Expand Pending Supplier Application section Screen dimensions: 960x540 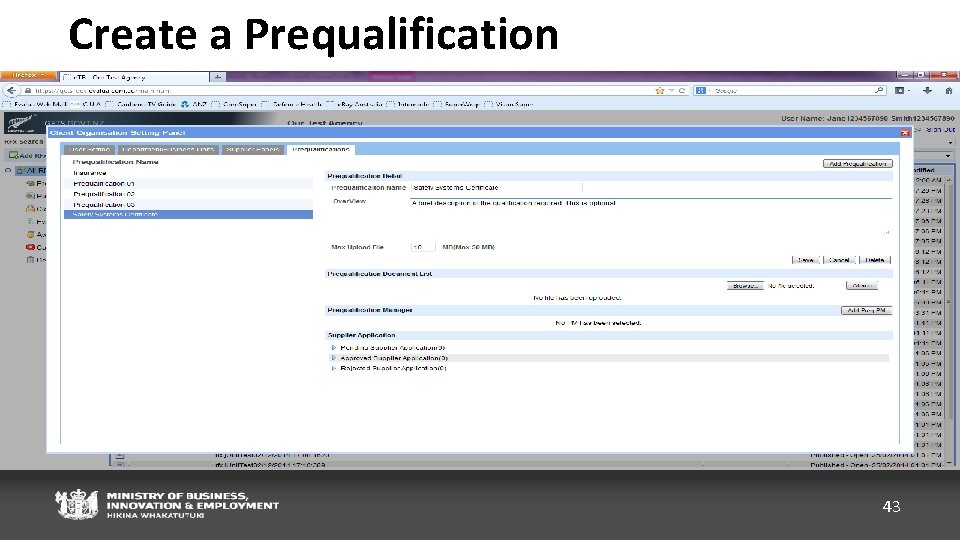tap(334, 348)
